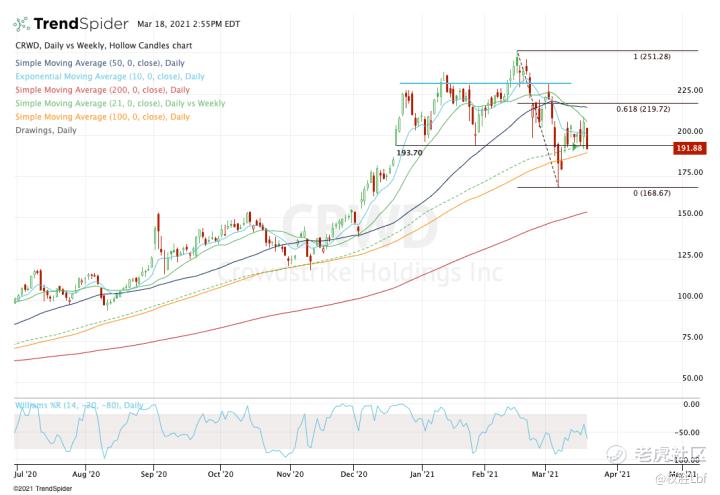Click the Jan '21 date axis label

pyautogui.click(x=422, y=474)
